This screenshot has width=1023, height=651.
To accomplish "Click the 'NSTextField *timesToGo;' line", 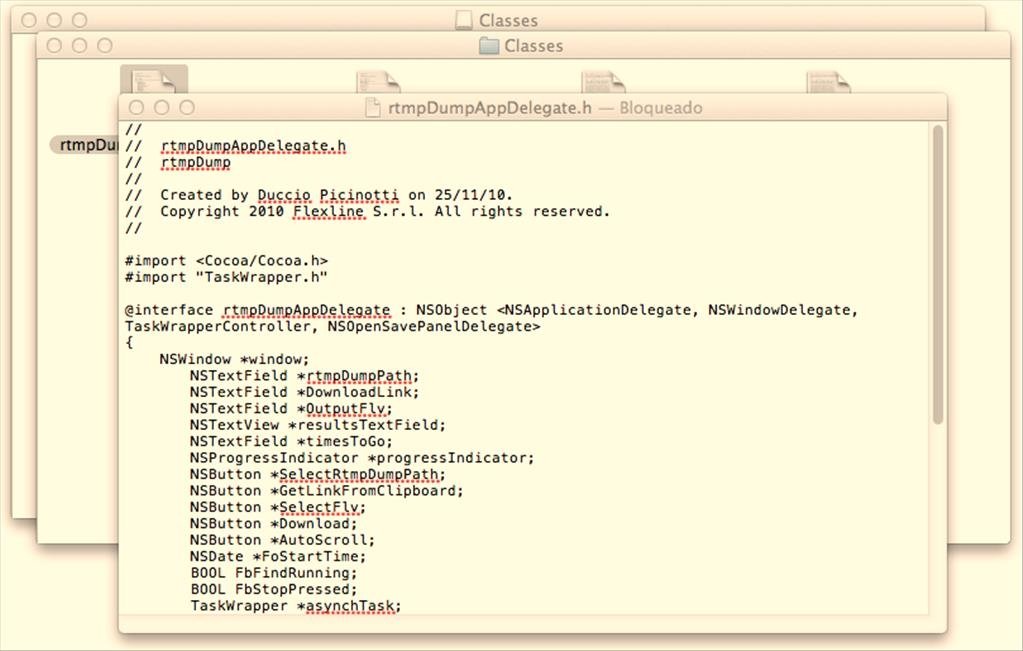I will pos(291,442).
